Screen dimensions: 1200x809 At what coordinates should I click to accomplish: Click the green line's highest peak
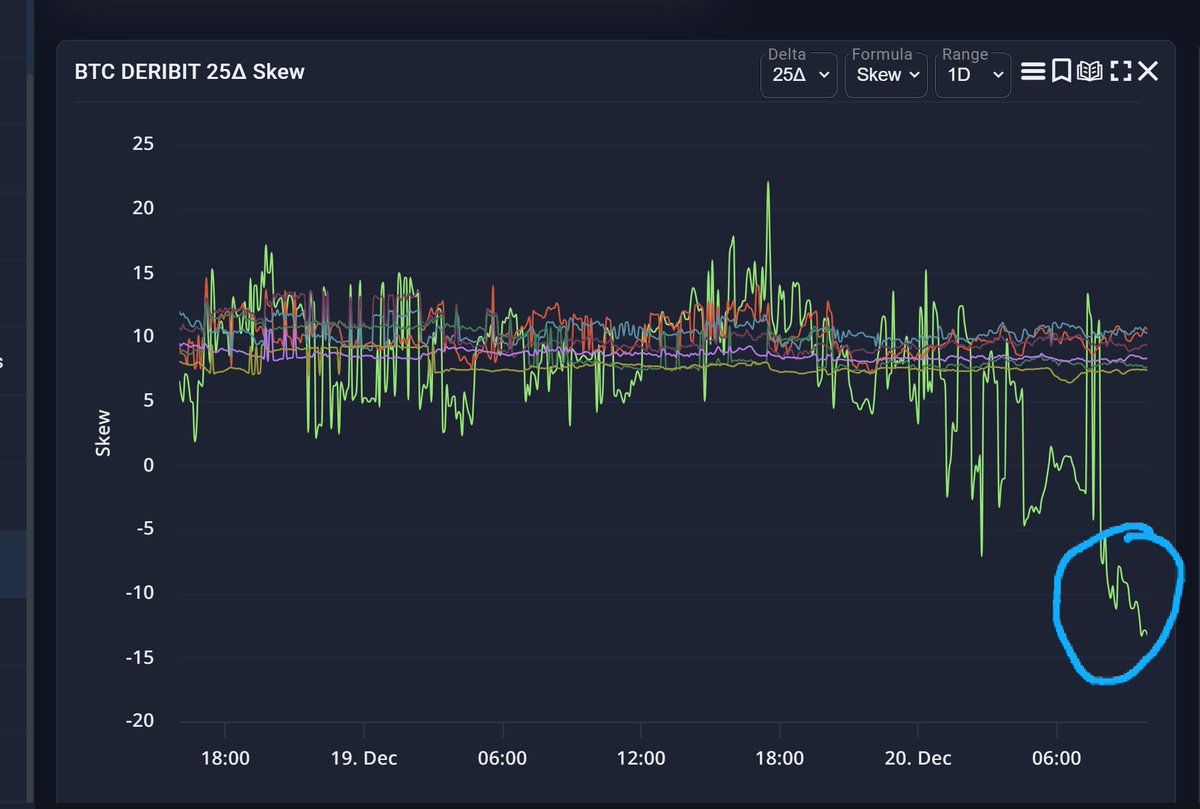tap(768, 184)
